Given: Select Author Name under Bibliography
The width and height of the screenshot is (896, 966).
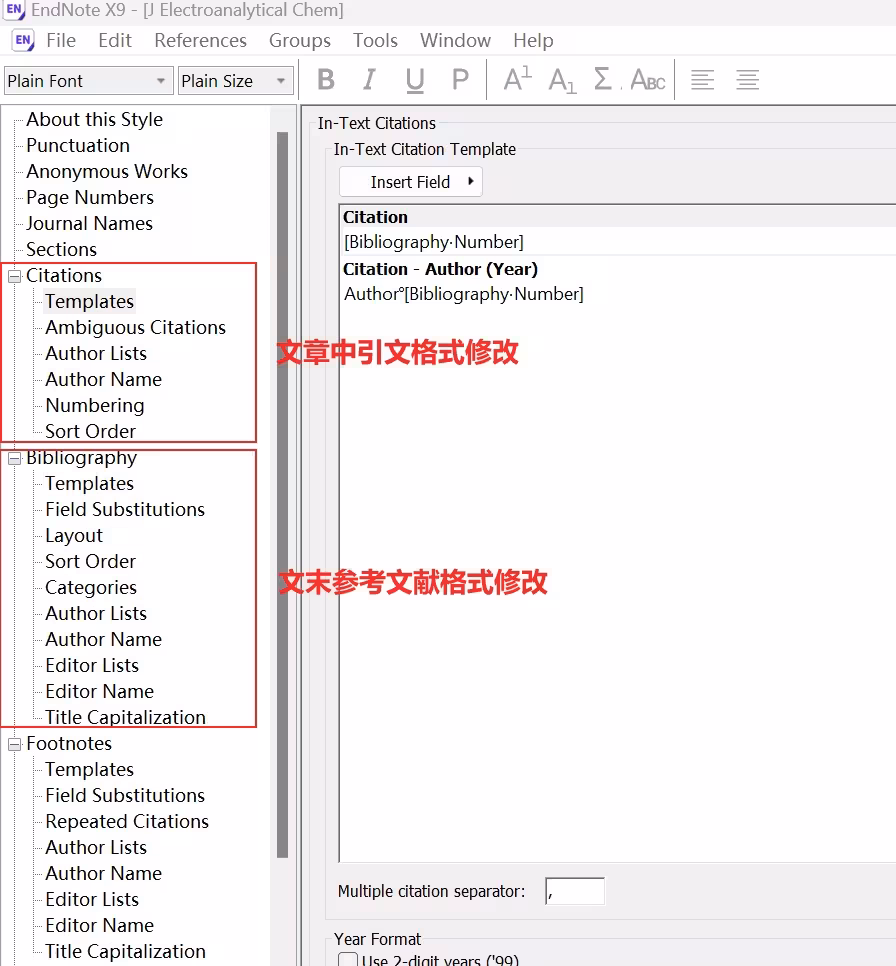Looking at the screenshot, I should pyautogui.click(x=104, y=639).
